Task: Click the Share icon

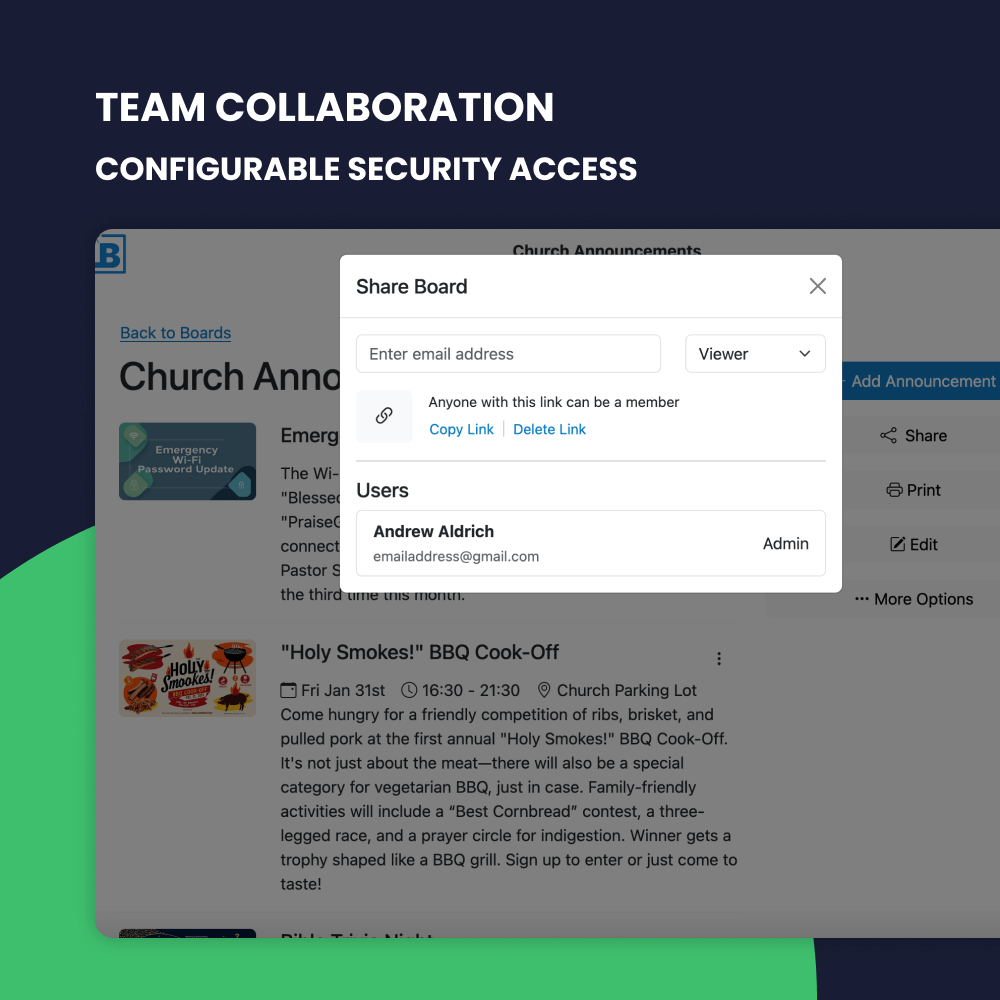Action: click(889, 435)
